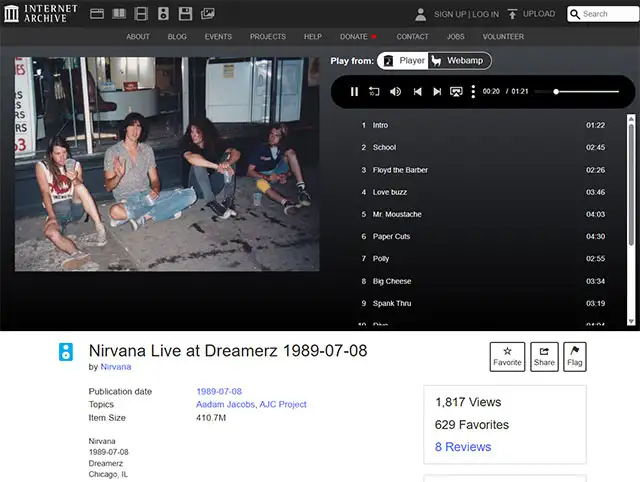The image size is (640, 482).
Task: Open the Texts book icon
Action: pos(119,14)
